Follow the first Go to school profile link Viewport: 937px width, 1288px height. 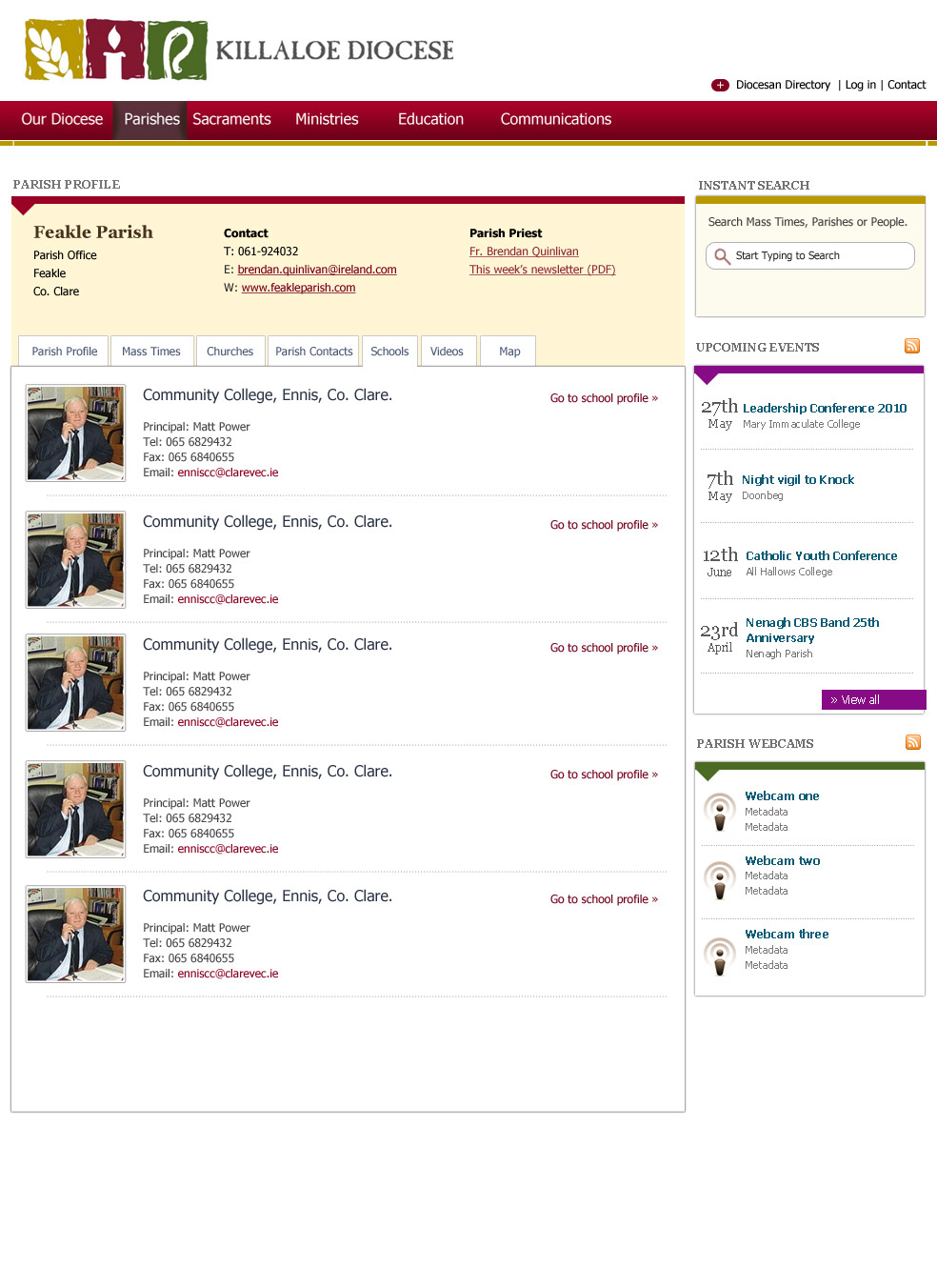coord(604,398)
